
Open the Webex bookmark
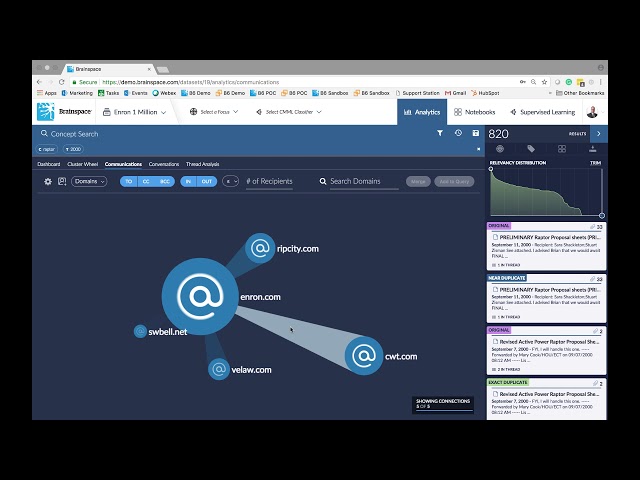click(164, 93)
